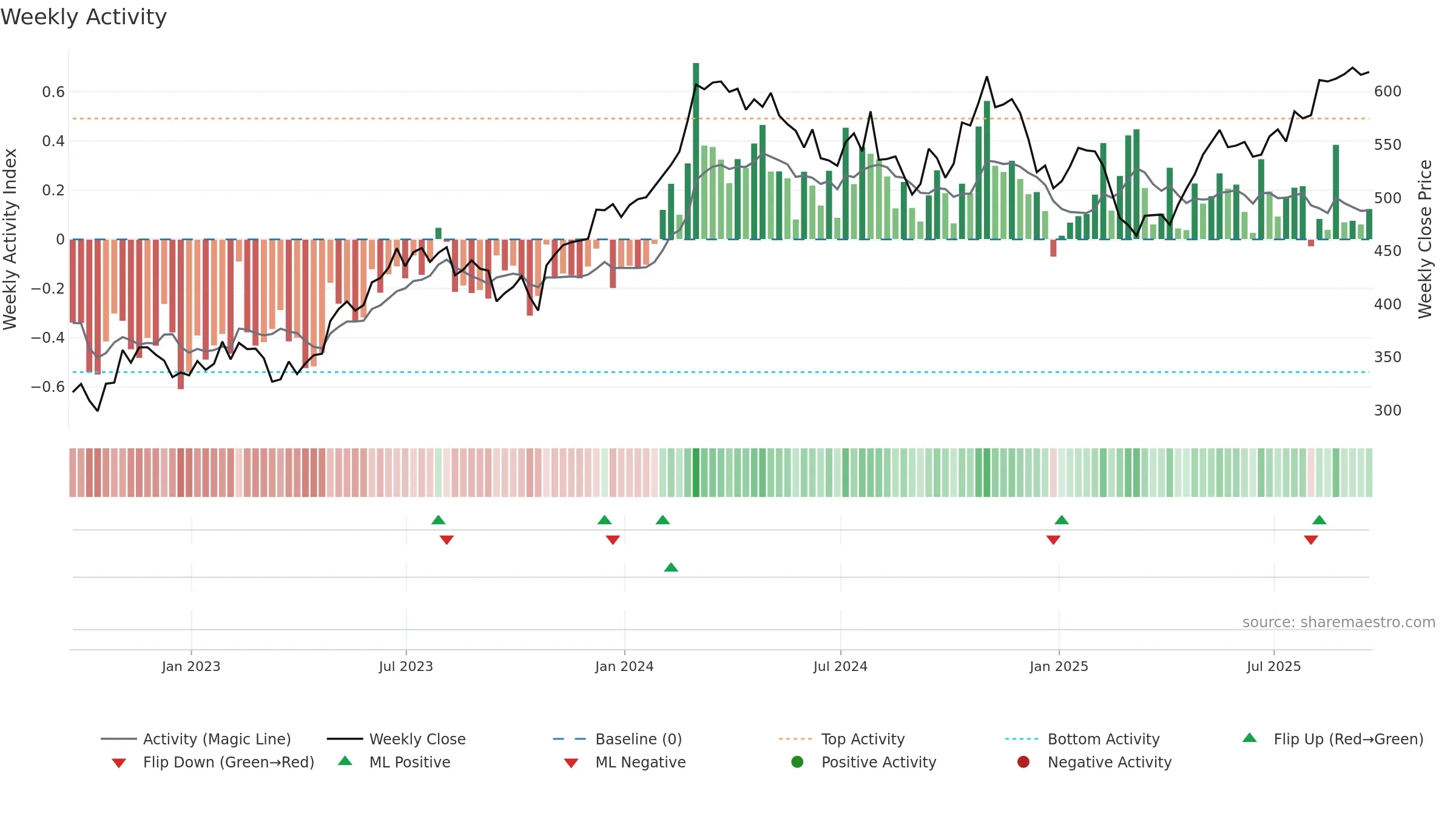Click the ML Positive triangle on second marker row
This screenshot has width=1456, height=819.
coord(671,567)
